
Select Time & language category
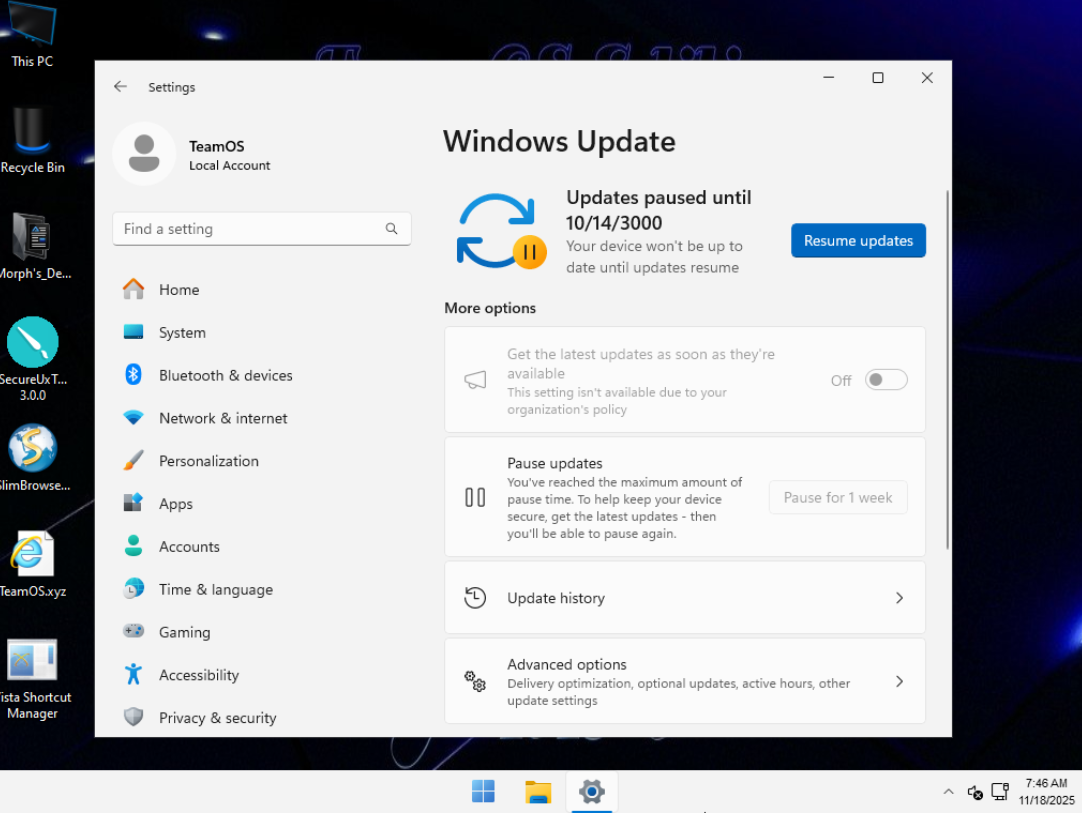(215, 590)
